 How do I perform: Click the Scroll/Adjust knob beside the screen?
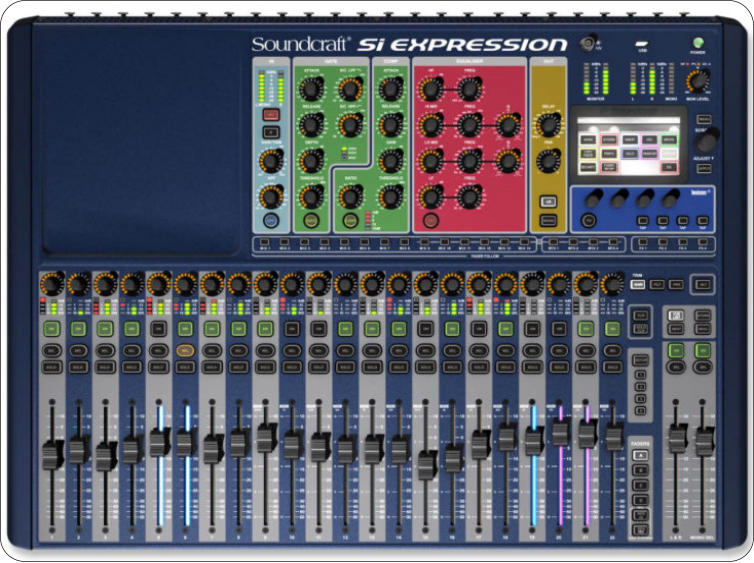click(x=707, y=140)
